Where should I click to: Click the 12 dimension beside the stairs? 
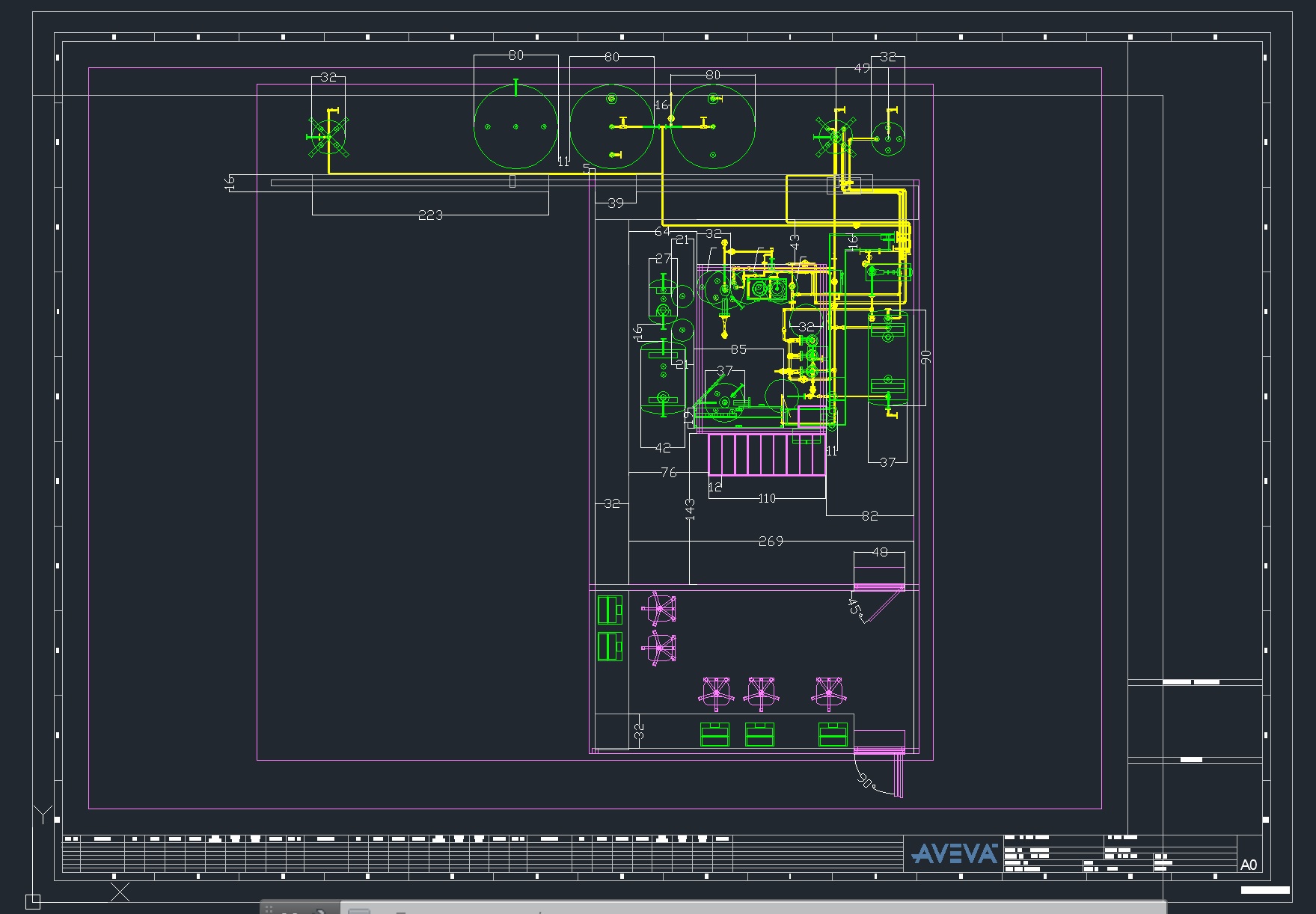point(715,487)
